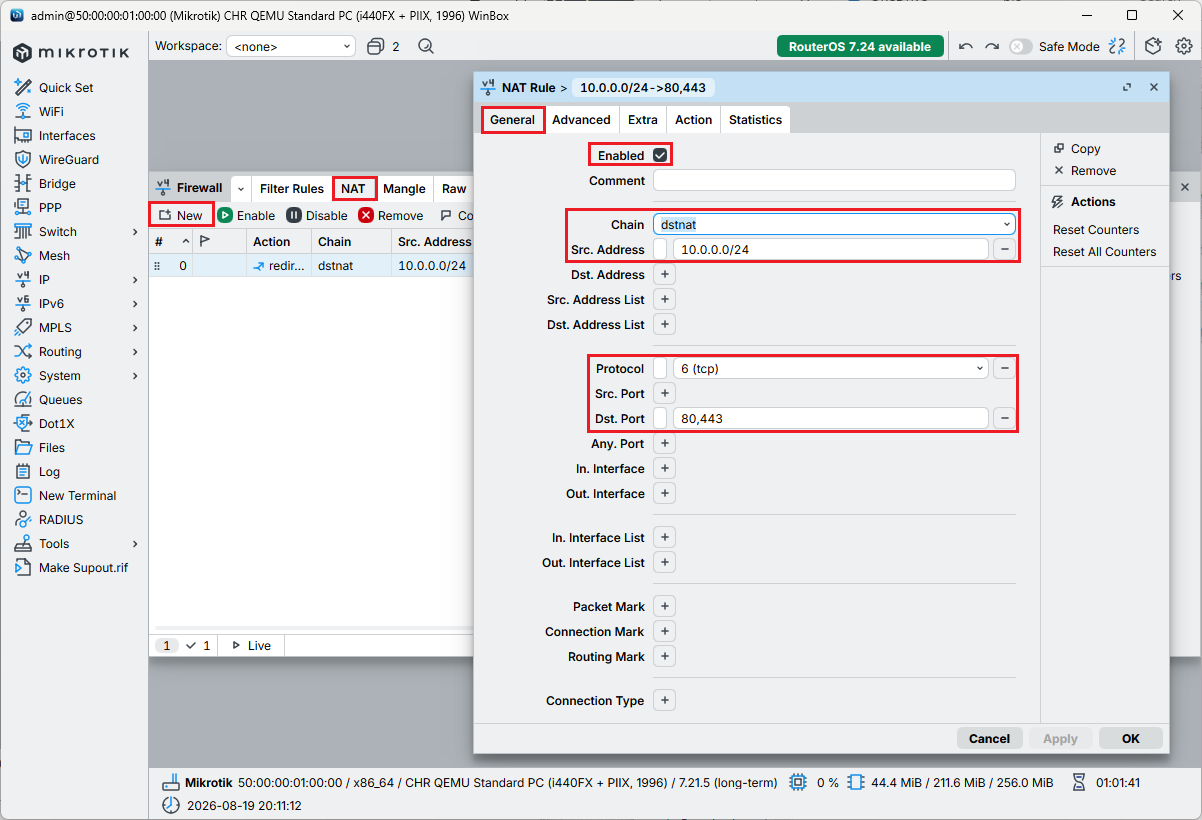The height and width of the screenshot is (820, 1202).
Task: Switch to the Mangle tab
Action: [404, 188]
